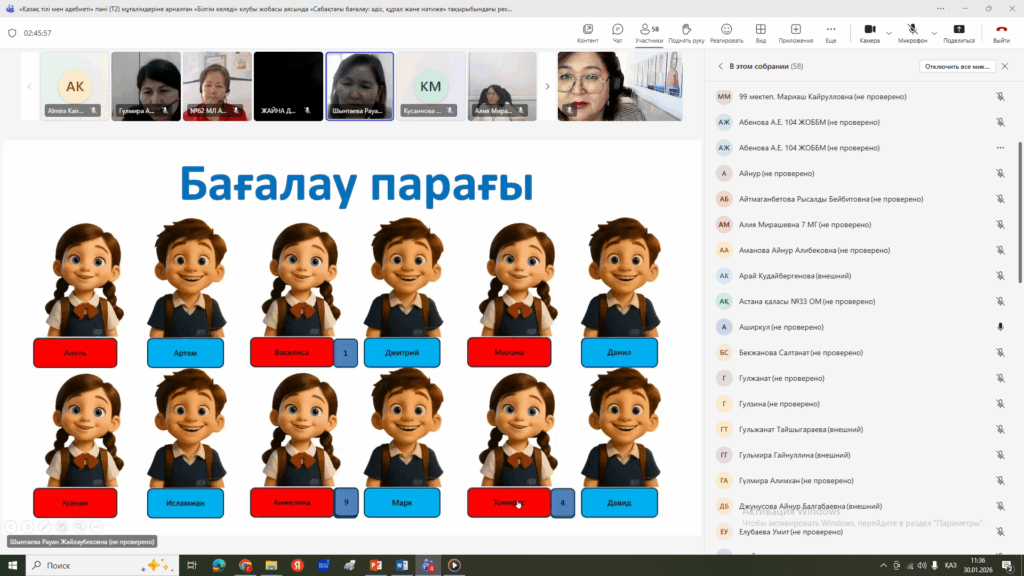
Task: Open PowerPoint from the Windows taskbar
Action: coord(377,565)
